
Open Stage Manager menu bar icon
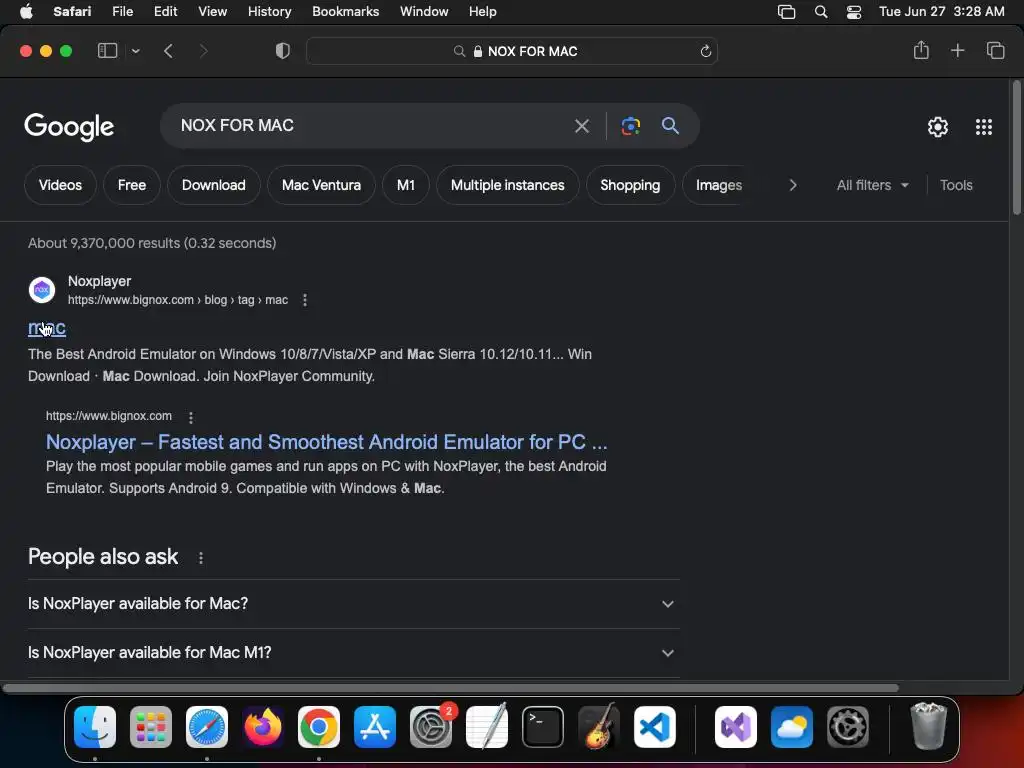click(x=786, y=12)
